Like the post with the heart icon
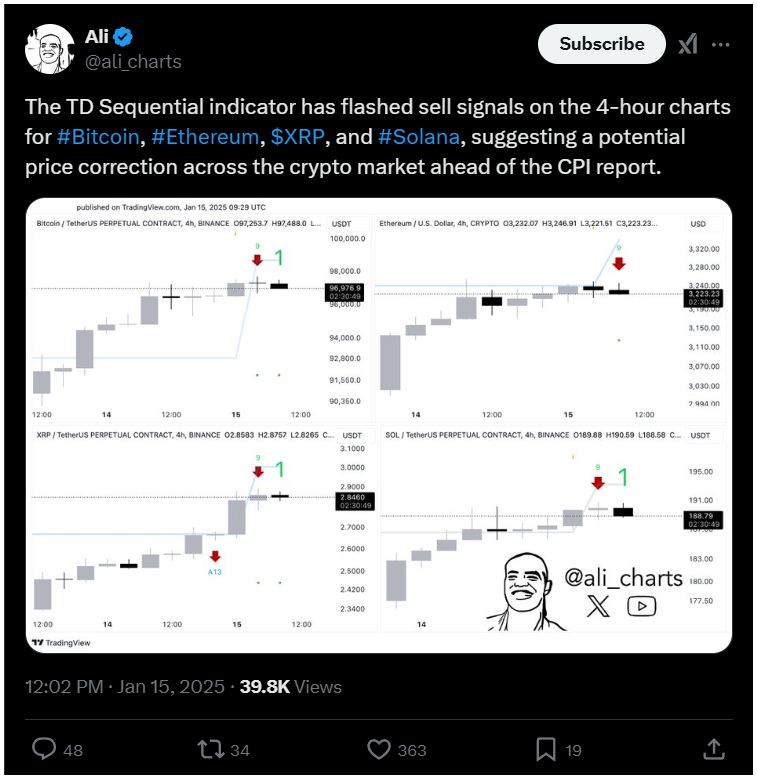Screen dimensions: 757x779 click(379, 749)
